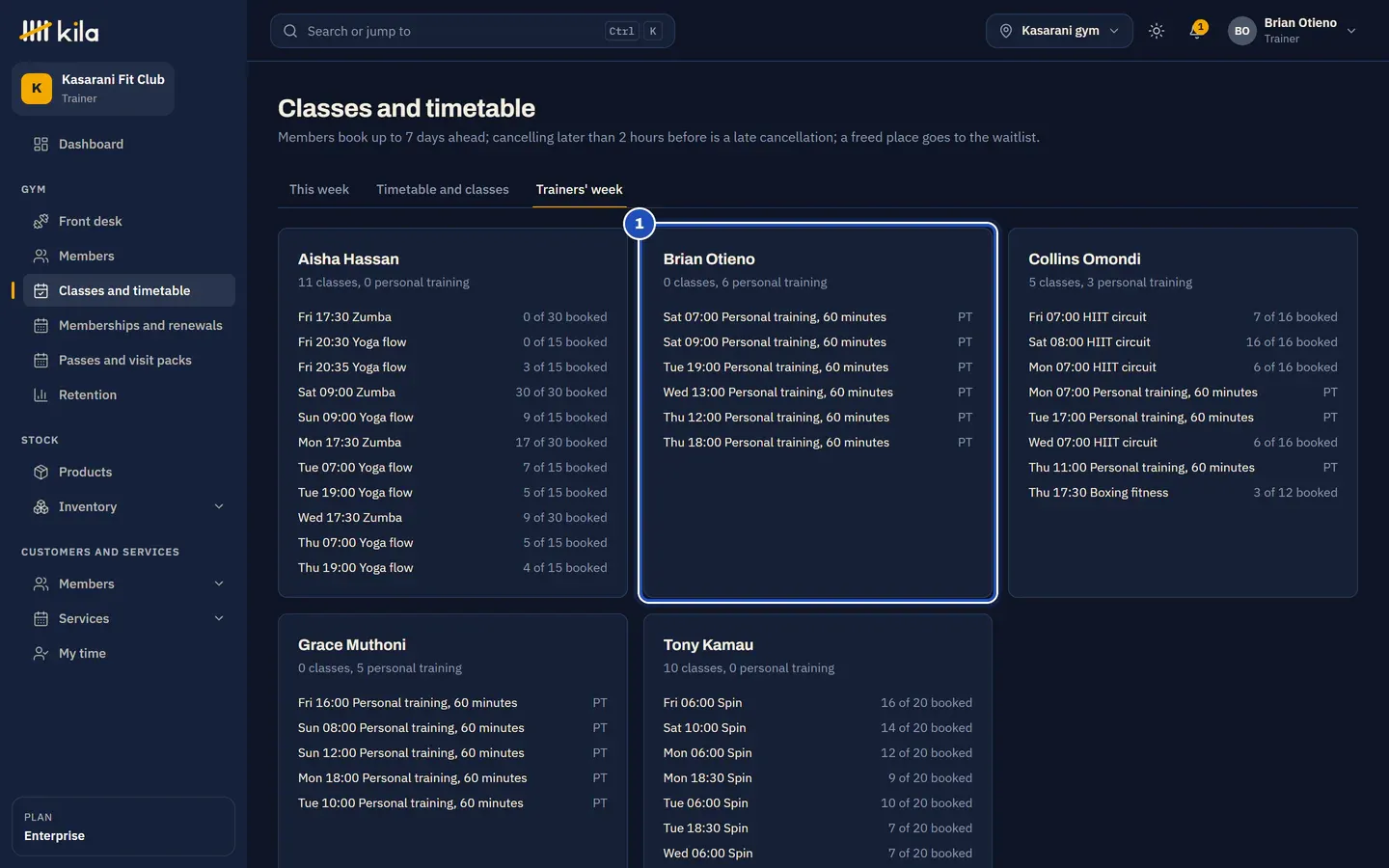Screen dimensions: 1389x868
Task: Click Fri 16:00 Personal training row
Action: [452, 702]
